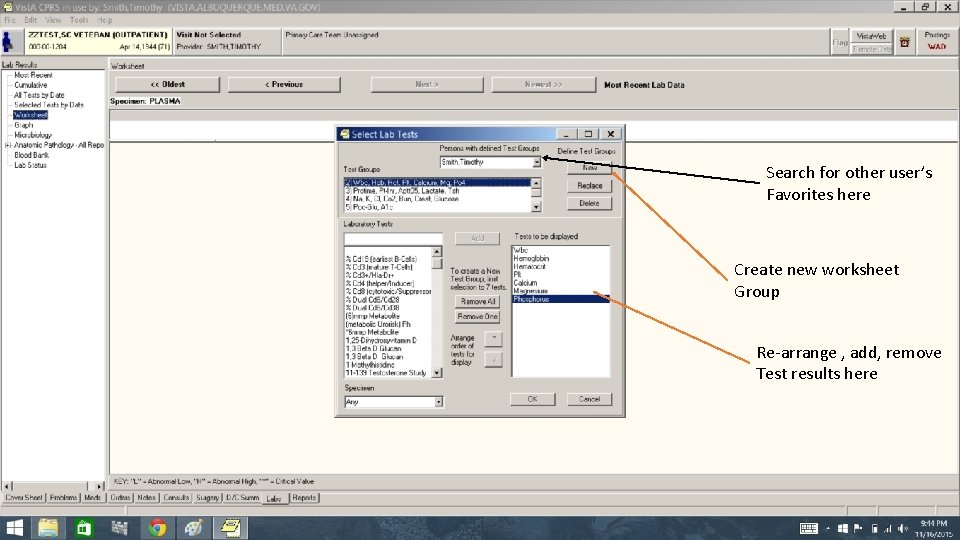Click OK in Select Lab Tests
This screenshot has width=960, height=540.
pyautogui.click(x=533, y=399)
